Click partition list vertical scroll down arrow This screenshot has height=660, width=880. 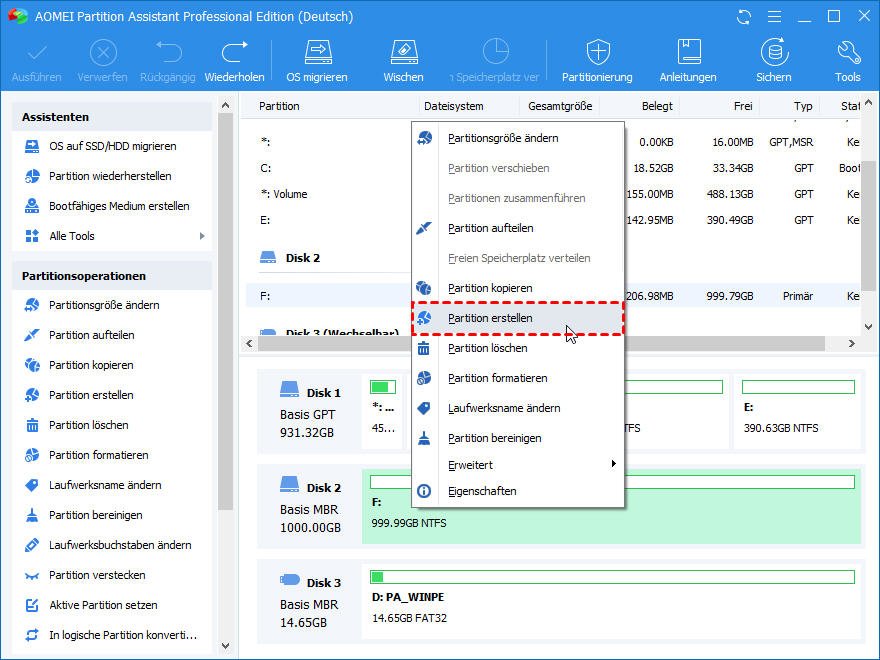tap(868, 327)
